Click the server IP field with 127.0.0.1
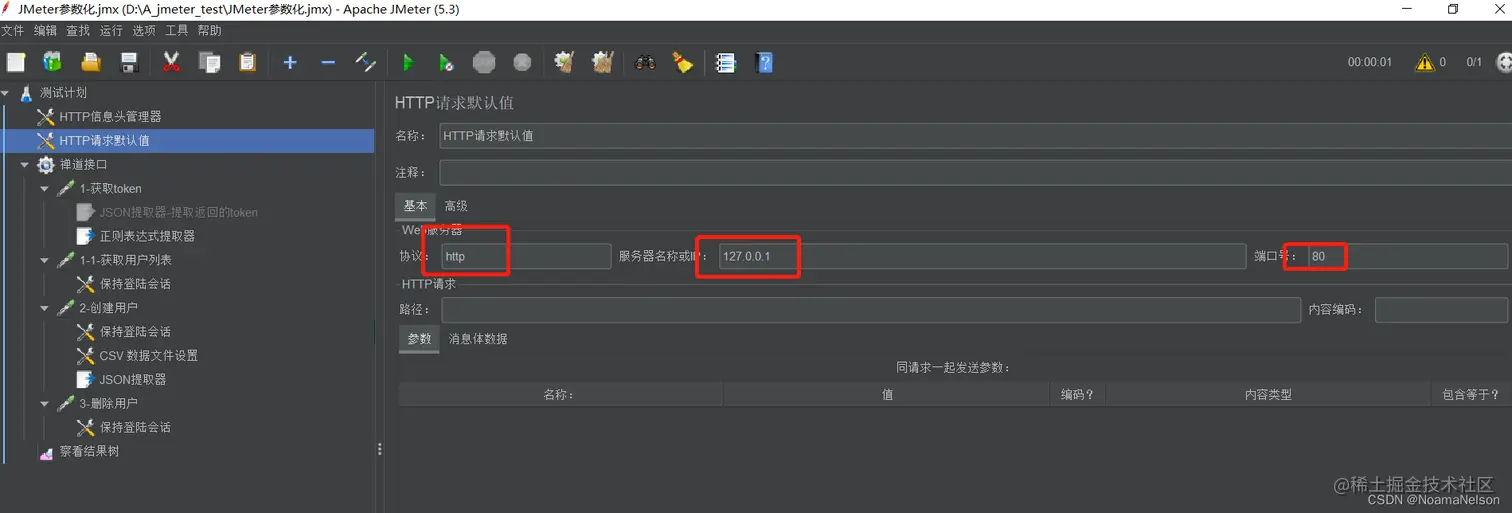 [982, 256]
